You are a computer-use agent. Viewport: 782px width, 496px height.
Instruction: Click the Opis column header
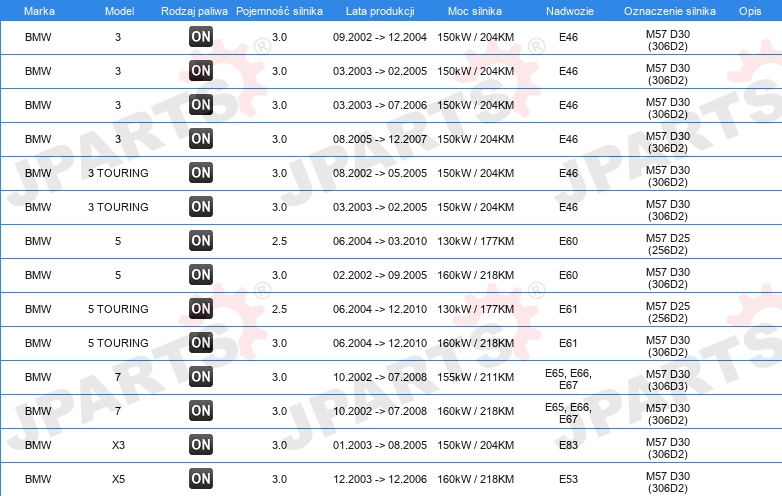pos(750,11)
